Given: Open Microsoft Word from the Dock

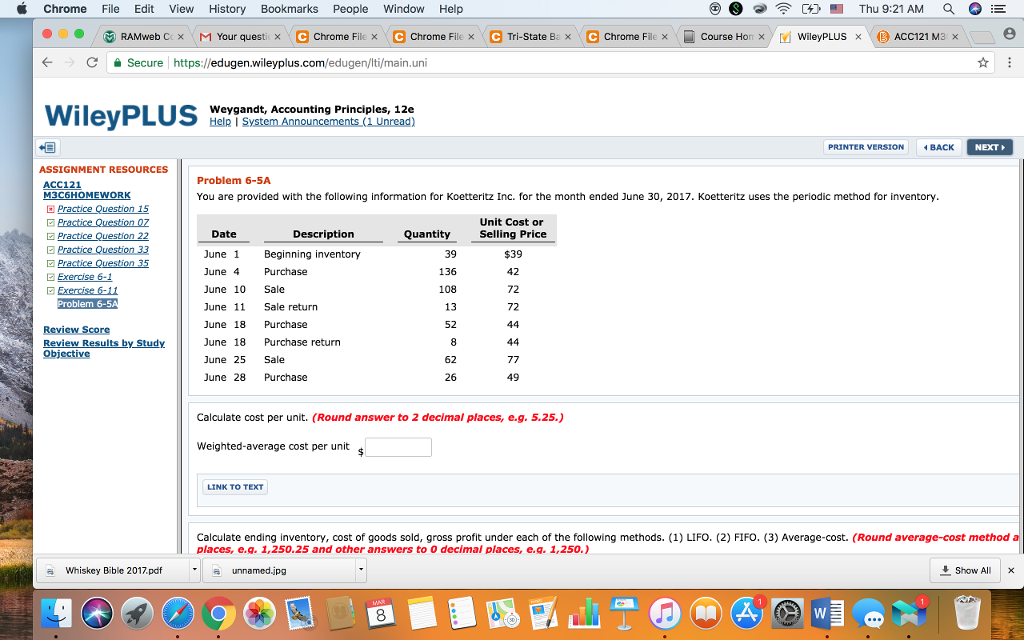Looking at the screenshot, I should [x=827, y=614].
